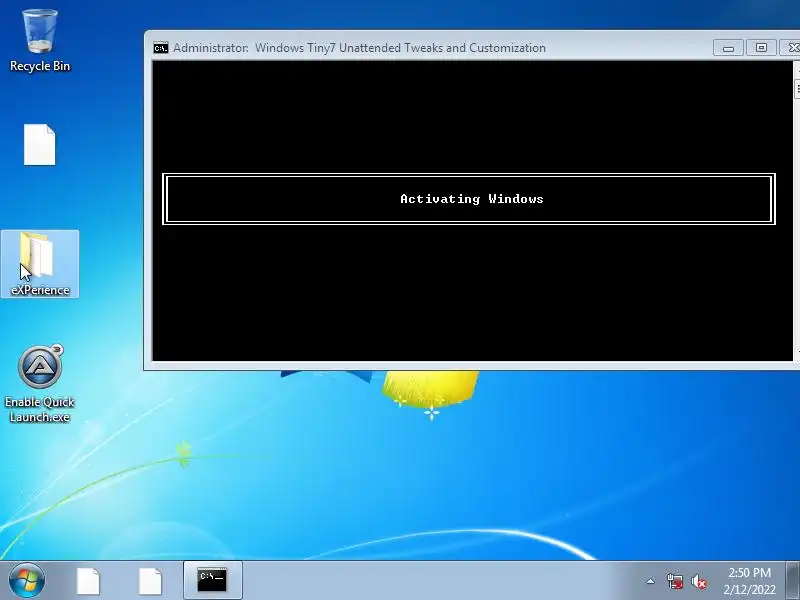Select the eXPerience folder
Screen dimensions: 800x600
click(x=40, y=264)
